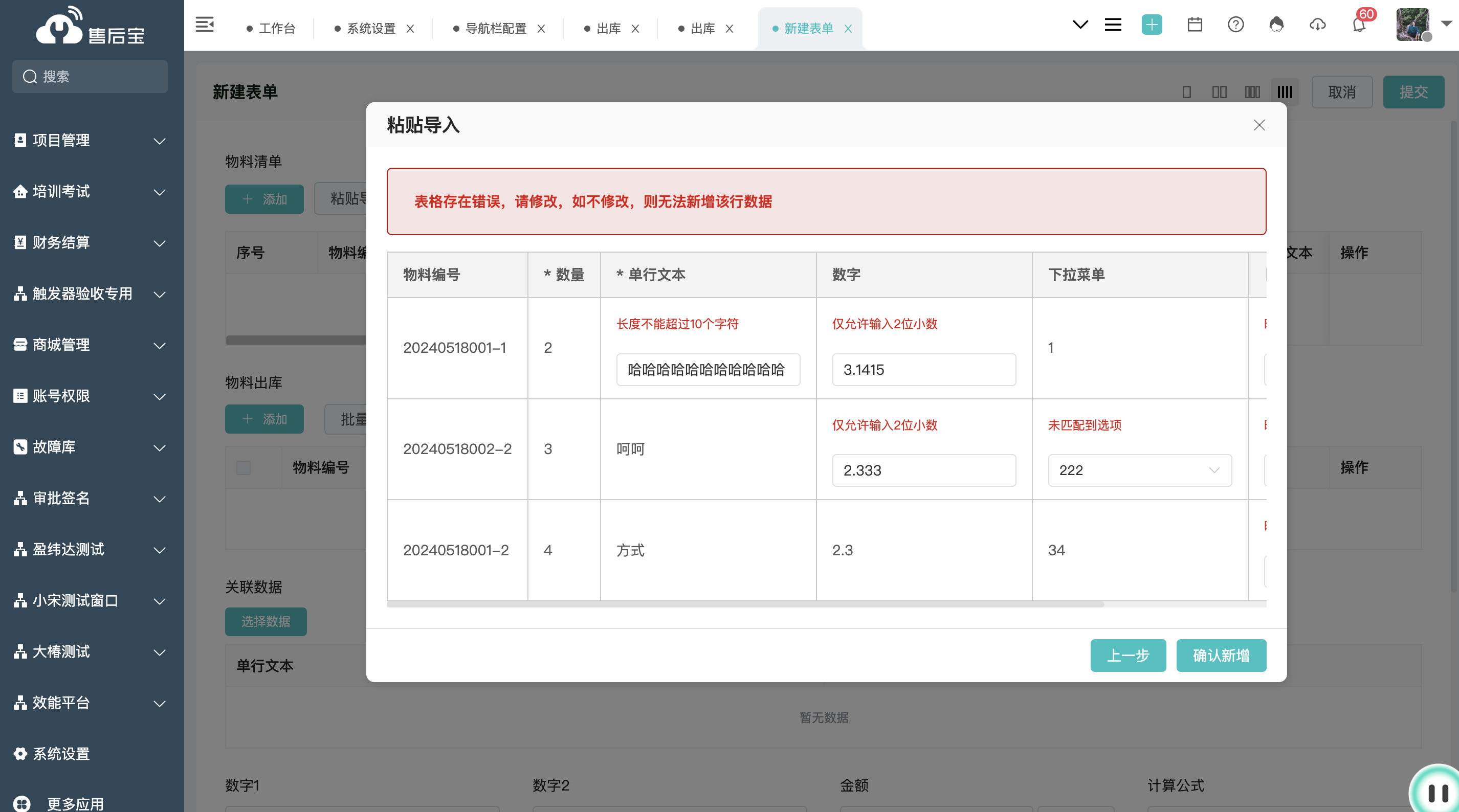
Task: Select four-column layout icon
Action: click(x=1285, y=93)
